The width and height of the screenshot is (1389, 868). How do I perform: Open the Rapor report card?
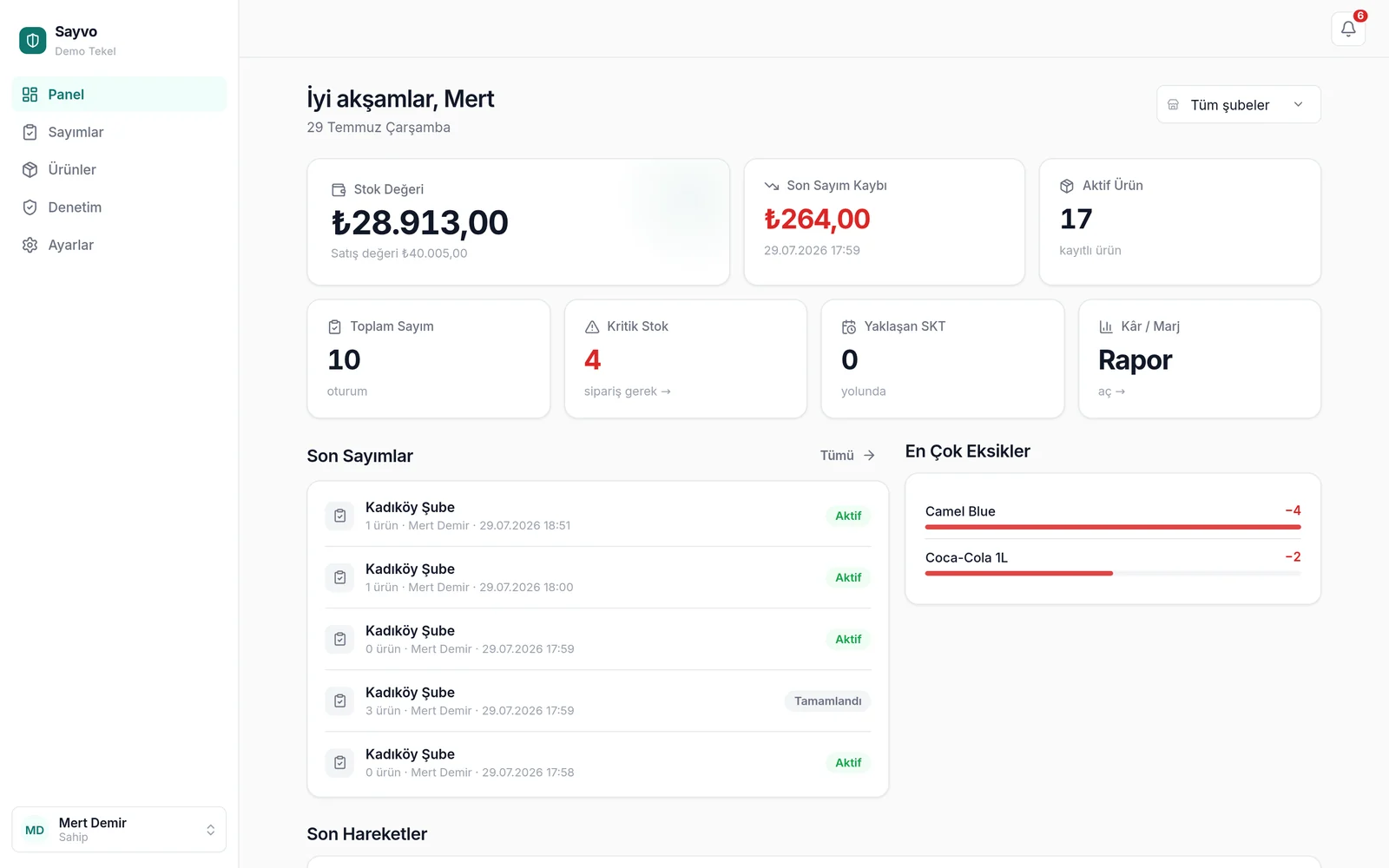point(1200,358)
